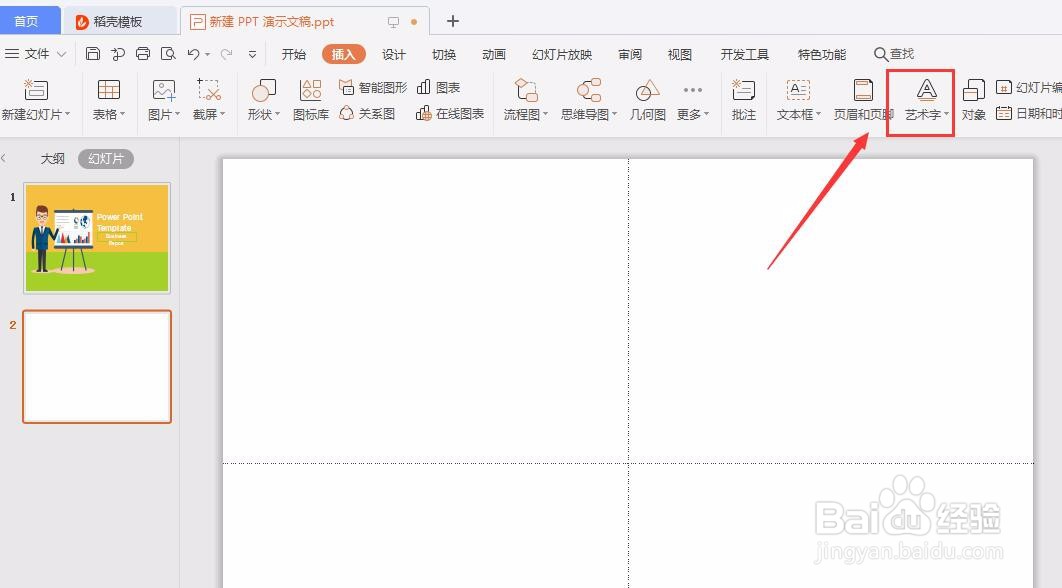Select the first slide thumbnail

click(96, 237)
